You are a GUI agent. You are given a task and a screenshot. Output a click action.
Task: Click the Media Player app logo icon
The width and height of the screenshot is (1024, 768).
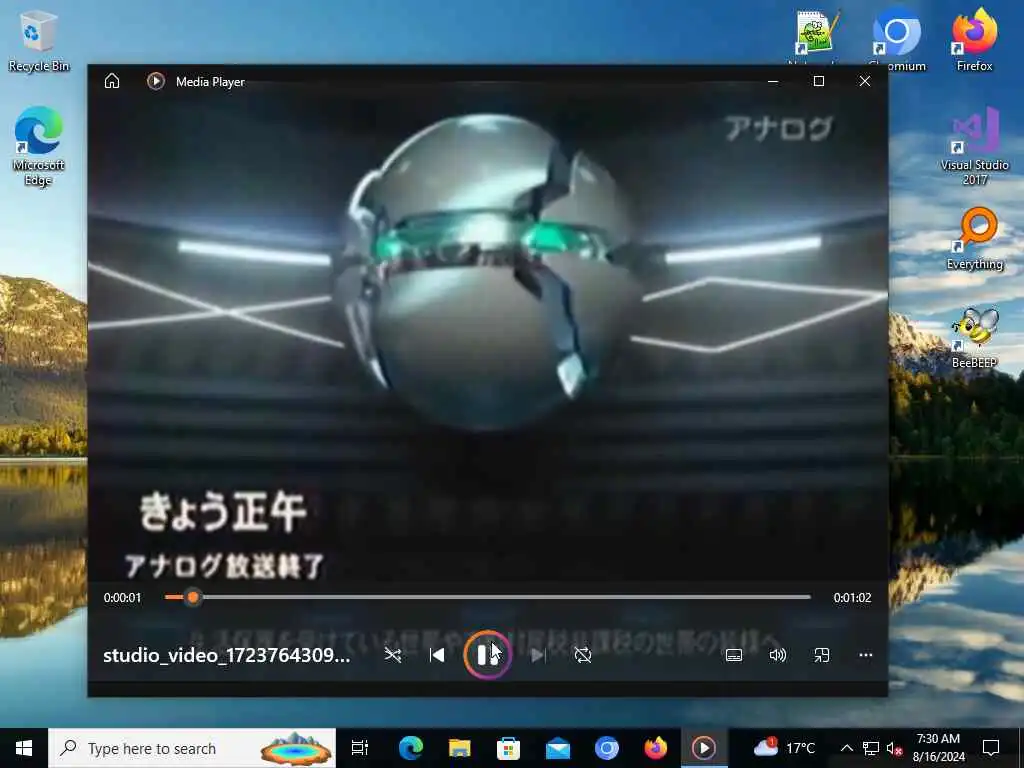pos(155,81)
